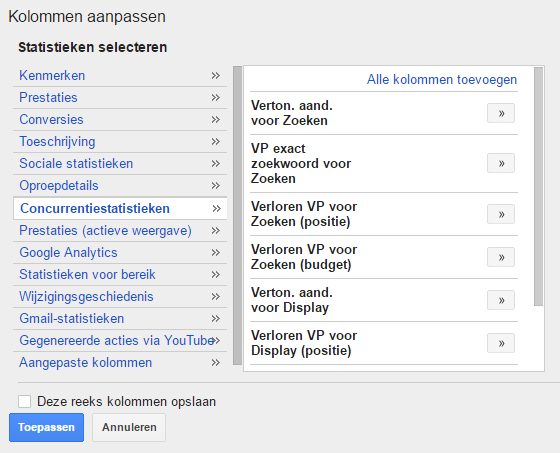Screen dimensions: 560x453
Task: Add VP exact zoekwoord voor Zoeken column
Action: (501, 163)
